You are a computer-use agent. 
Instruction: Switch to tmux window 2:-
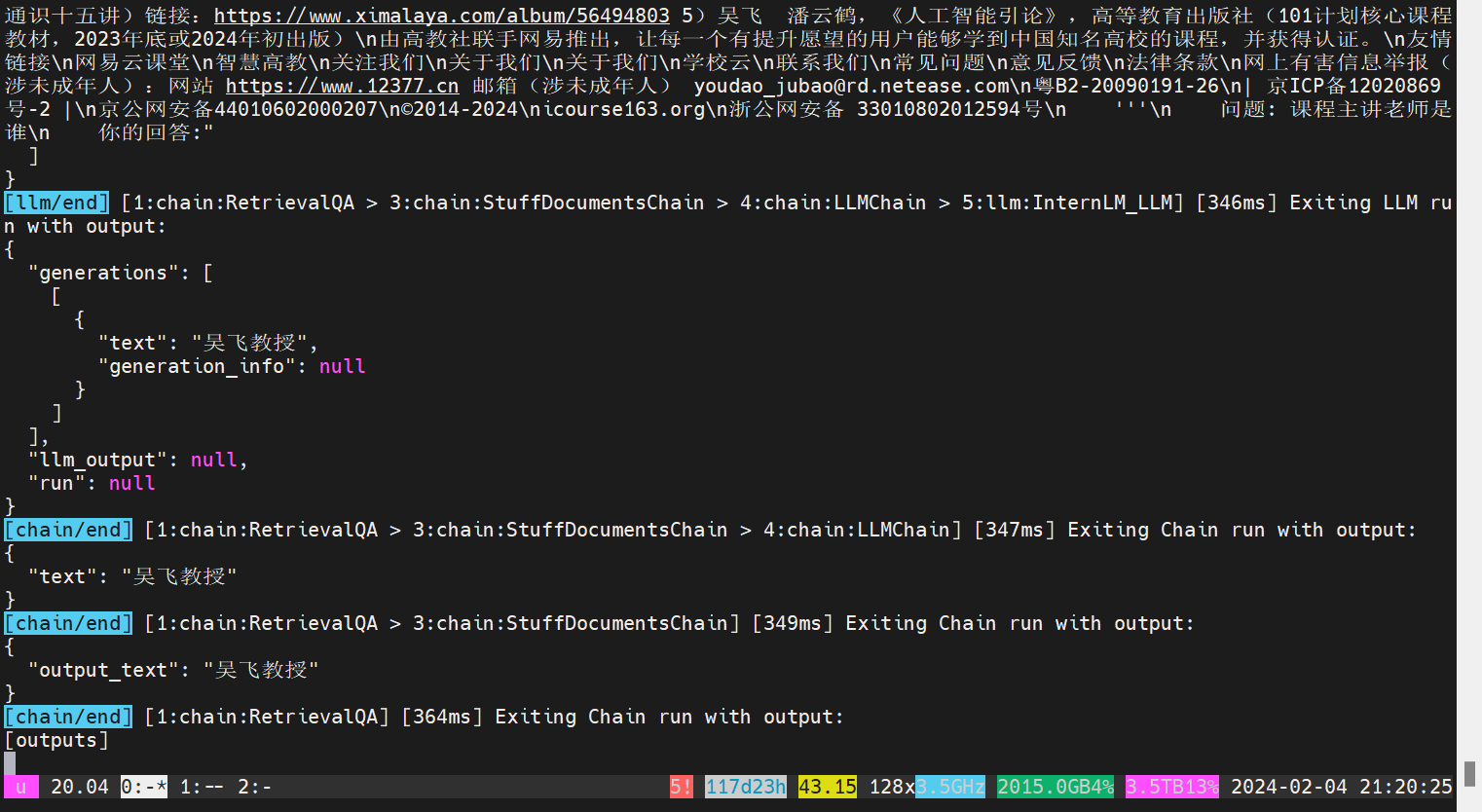[255, 787]
